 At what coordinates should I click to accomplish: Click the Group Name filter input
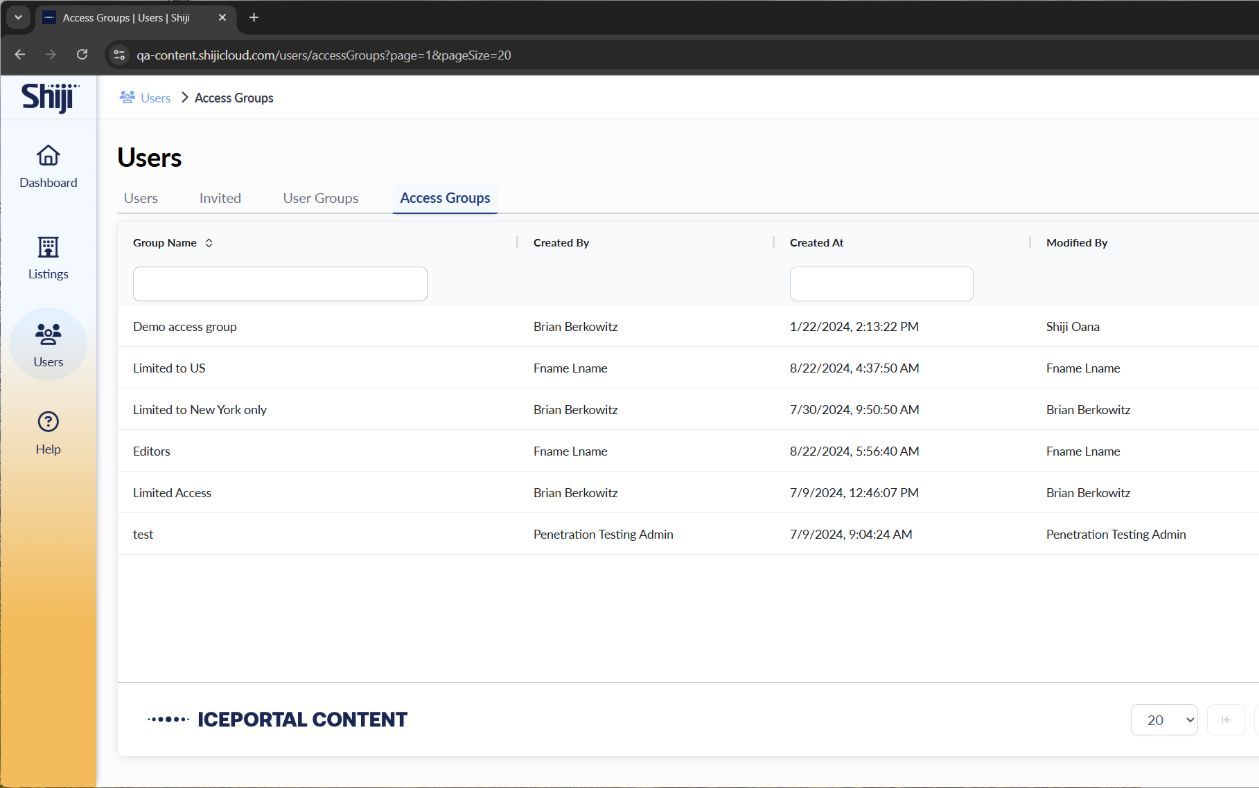pos(280,284)
